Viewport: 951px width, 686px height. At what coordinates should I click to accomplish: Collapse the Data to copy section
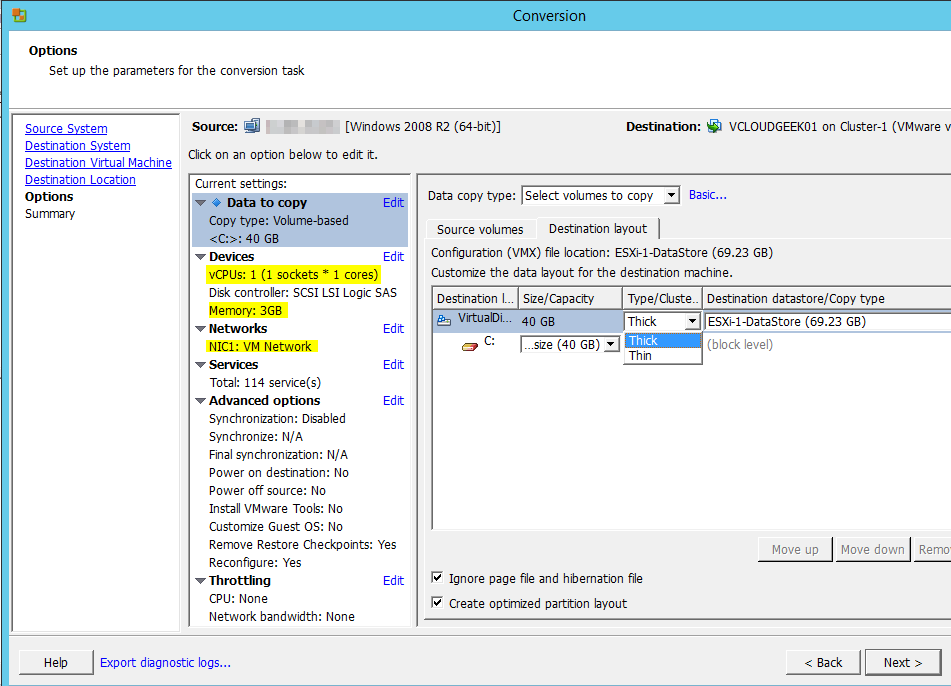(x=201, y=203)
